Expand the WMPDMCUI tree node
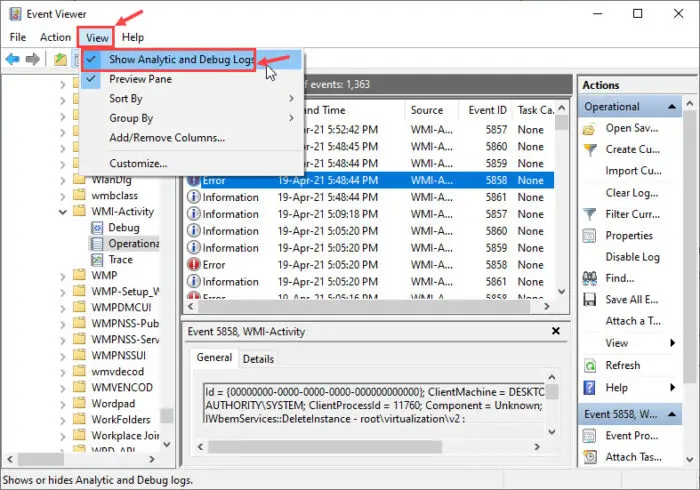This screenshot has width=700, height=490. click(63, 308)
